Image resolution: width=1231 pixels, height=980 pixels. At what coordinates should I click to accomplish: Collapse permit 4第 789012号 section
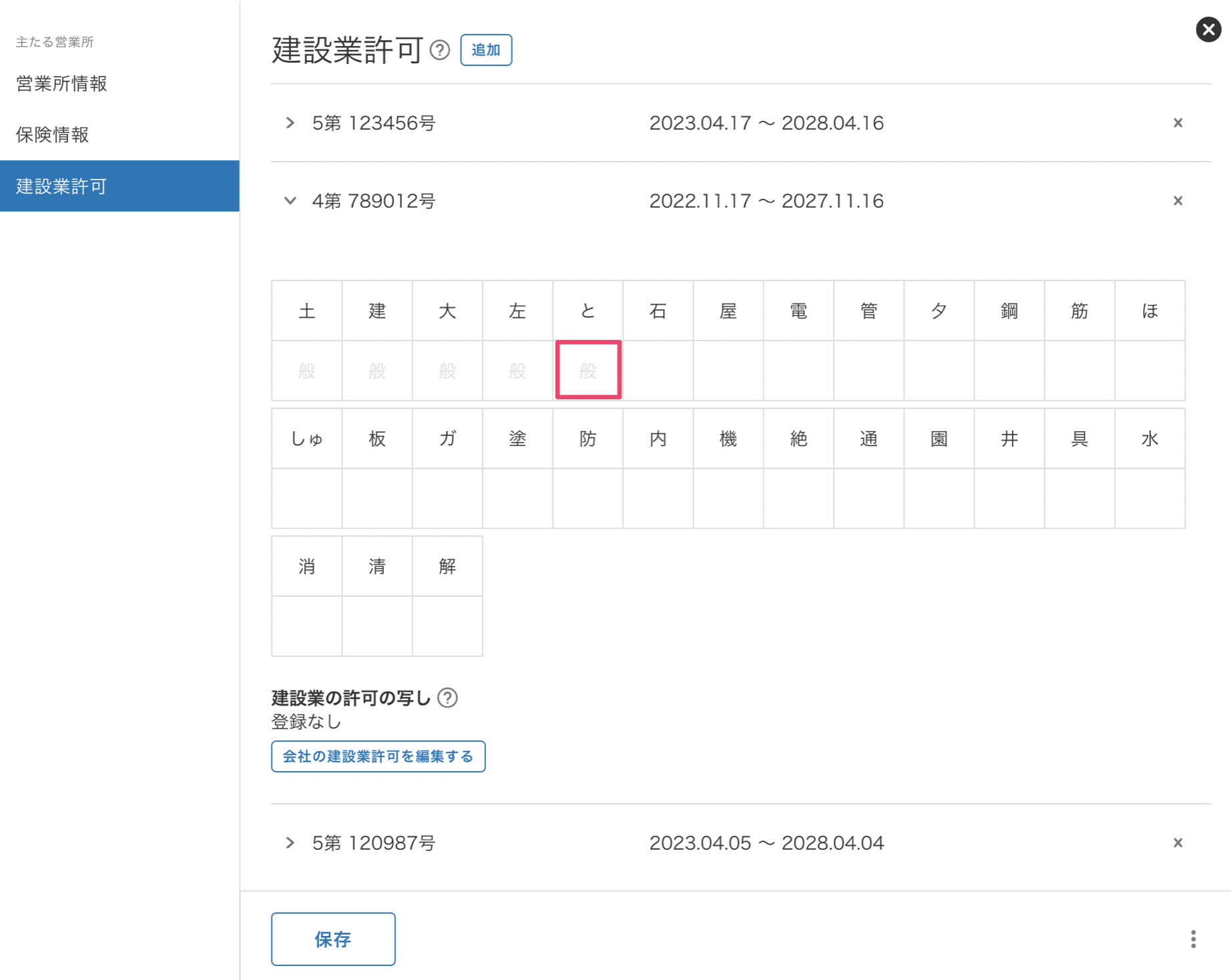pyautogui.click(x=290, y=201)
